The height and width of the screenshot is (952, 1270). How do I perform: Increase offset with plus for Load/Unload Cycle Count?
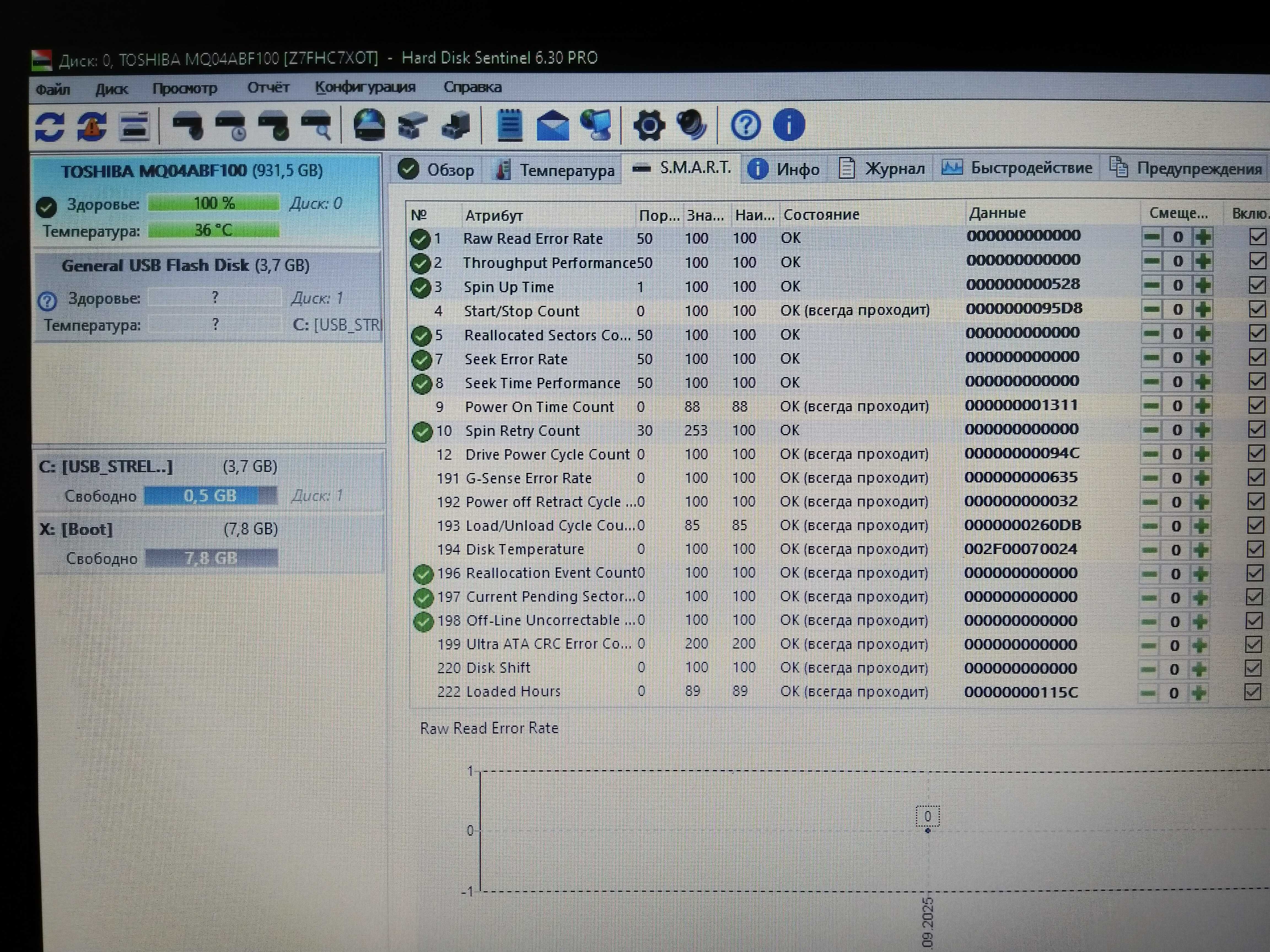coord(1201,526)
